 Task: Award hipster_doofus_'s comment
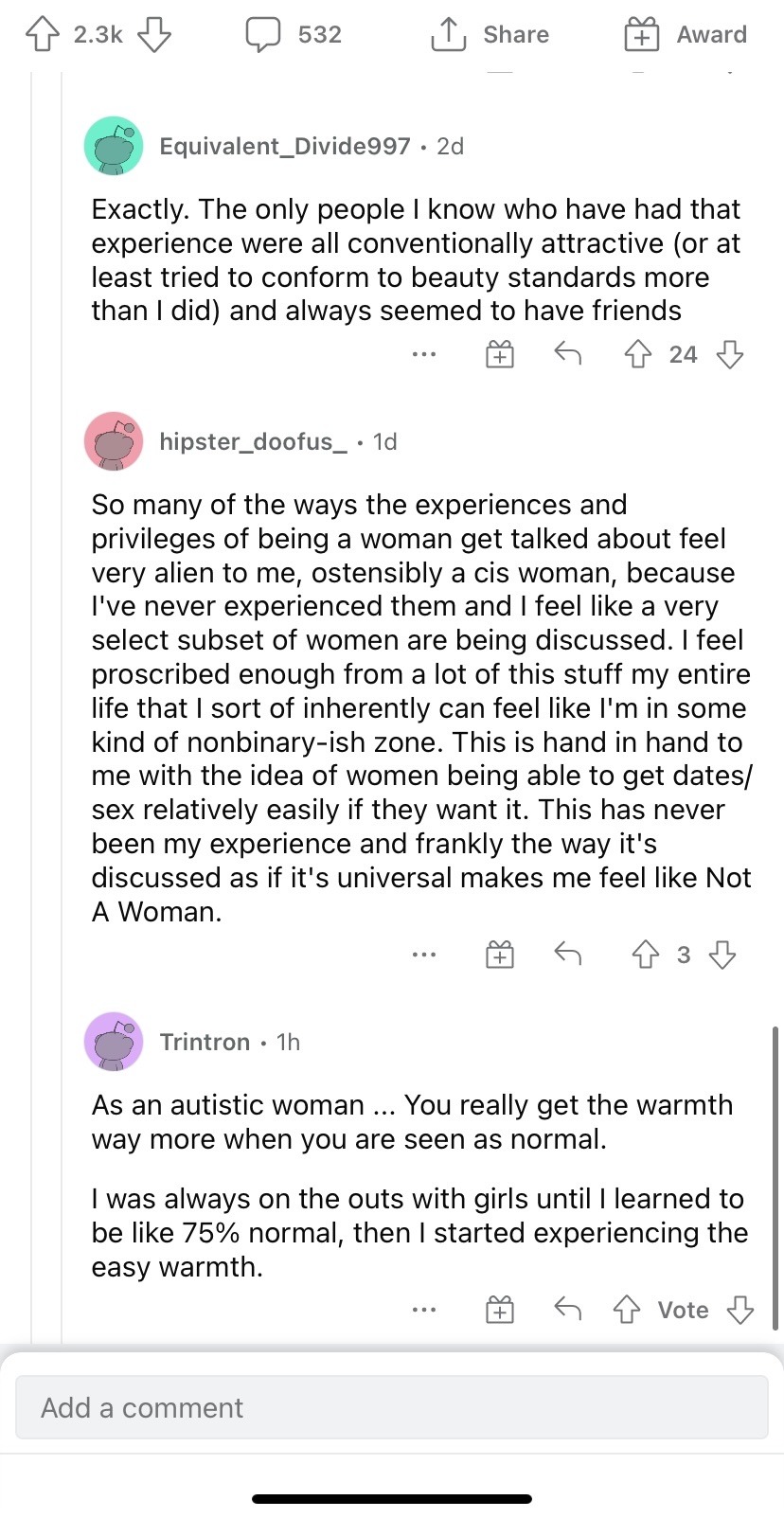pyautogui.click(x=500, y=954)
